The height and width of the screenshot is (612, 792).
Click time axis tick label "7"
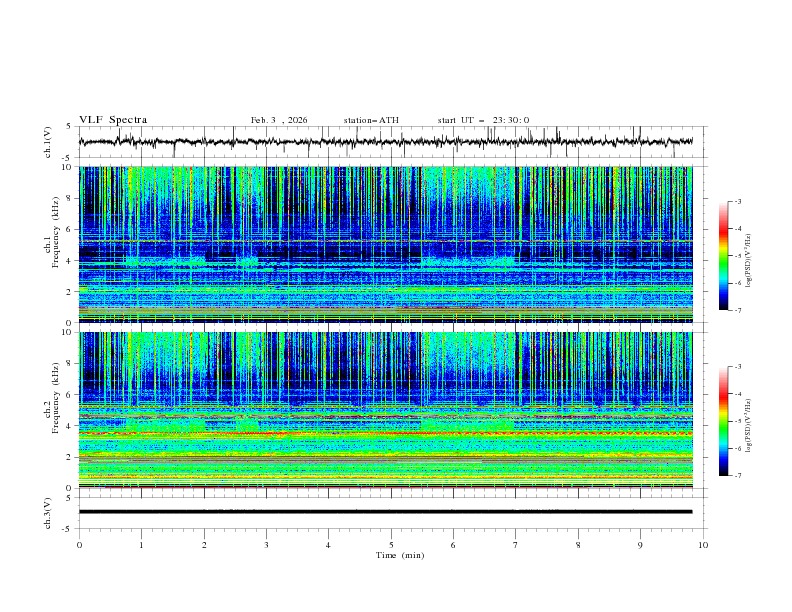[516, 545]
